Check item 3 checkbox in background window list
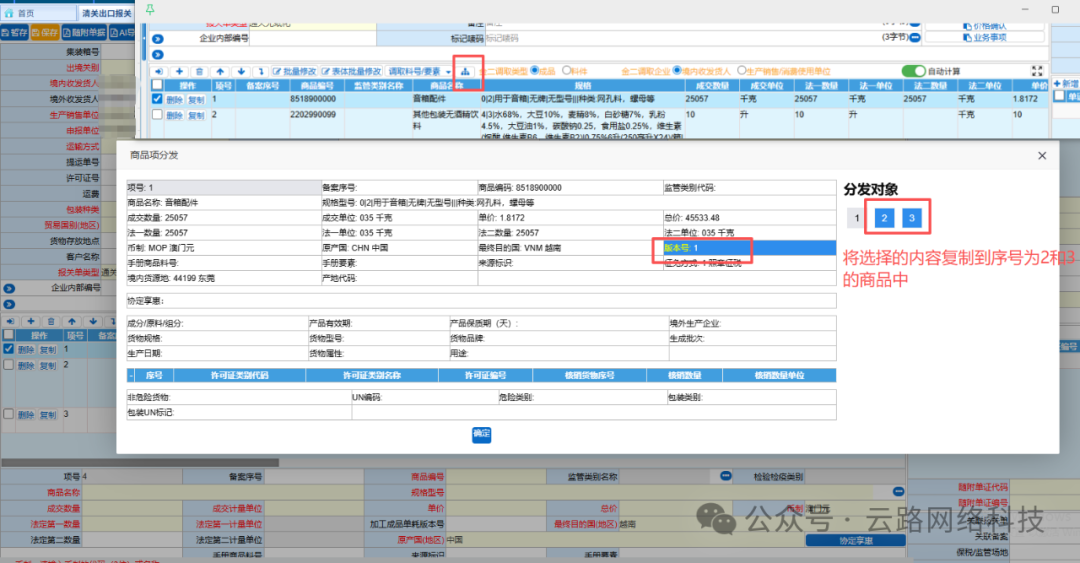Screen dimensions: 1080x563 [x=8, y=414]
